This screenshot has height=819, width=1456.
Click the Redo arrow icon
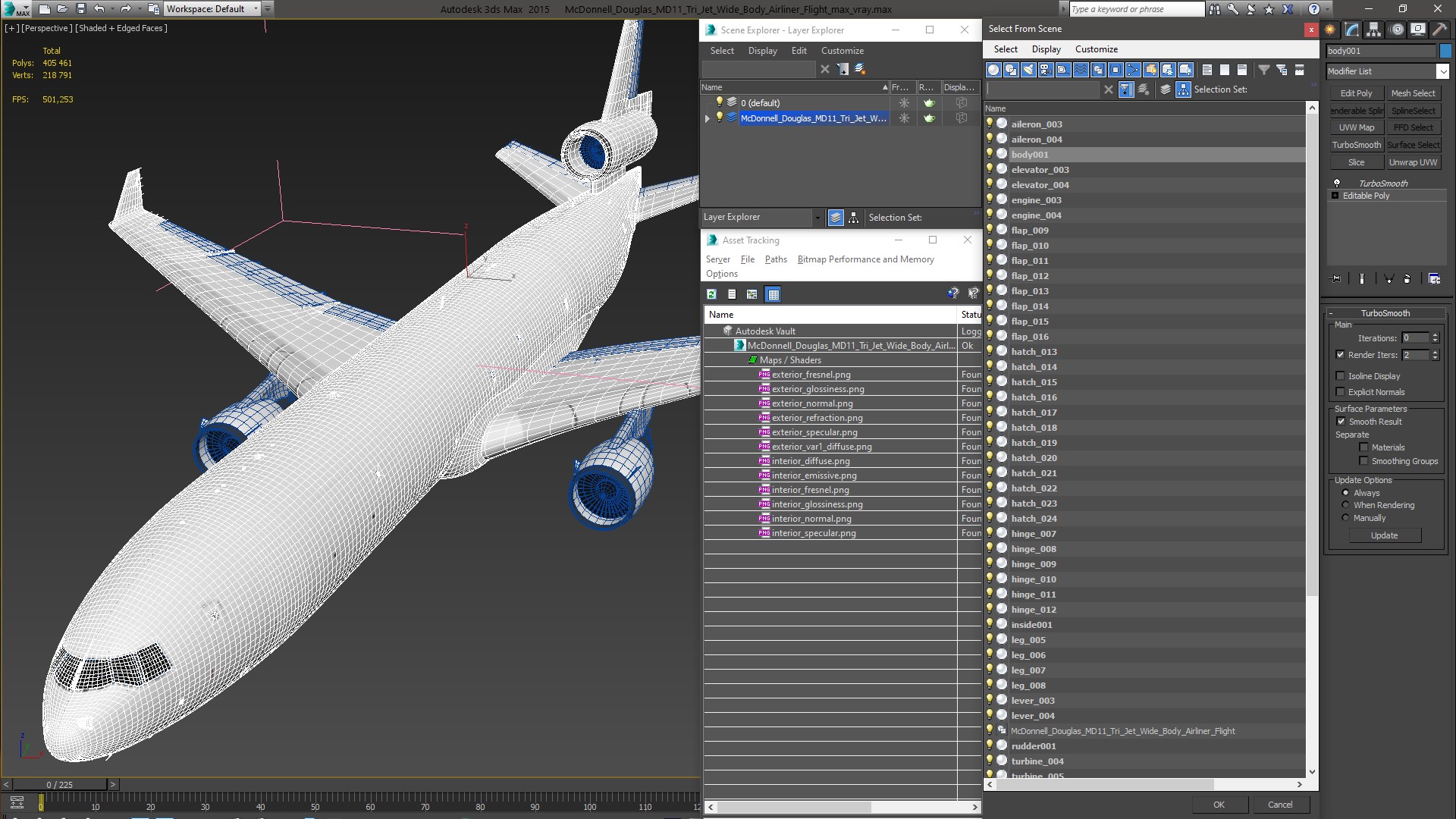[126, 9]
